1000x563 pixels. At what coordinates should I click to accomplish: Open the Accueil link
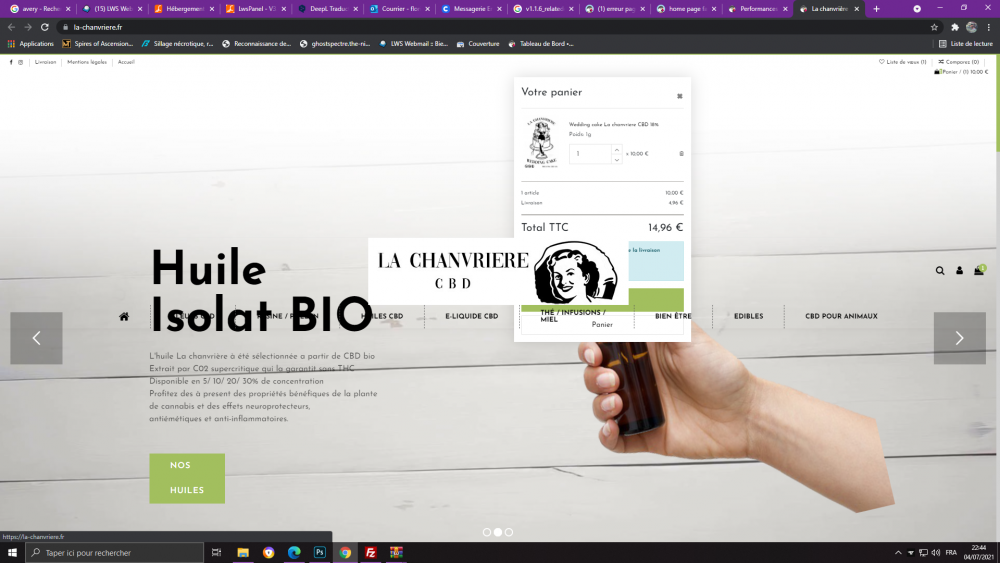point(126,62)
